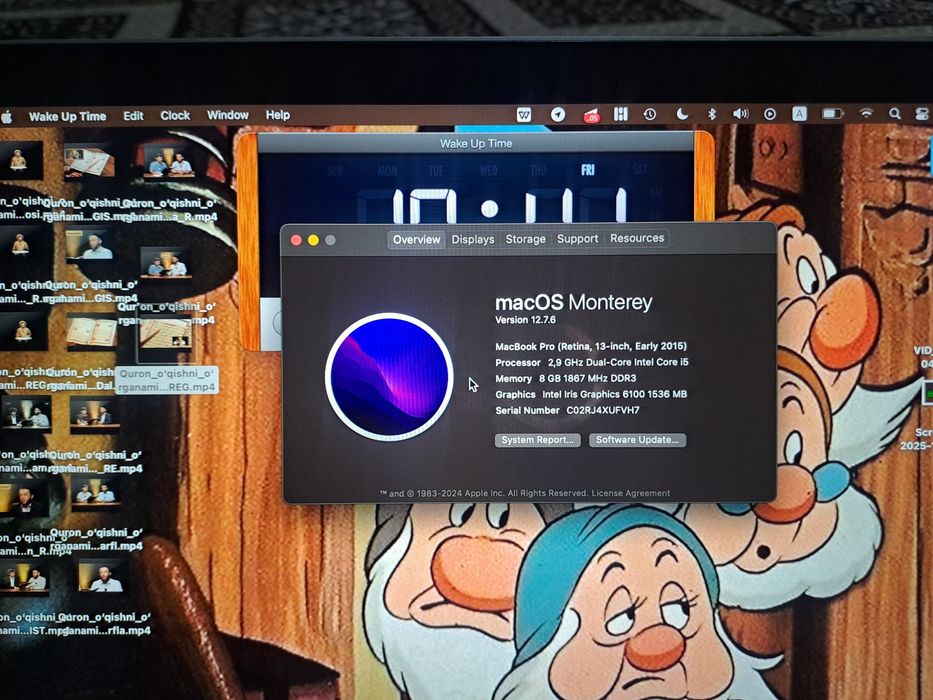
Task: Click the System Report... button
Action: pos(537,440)
